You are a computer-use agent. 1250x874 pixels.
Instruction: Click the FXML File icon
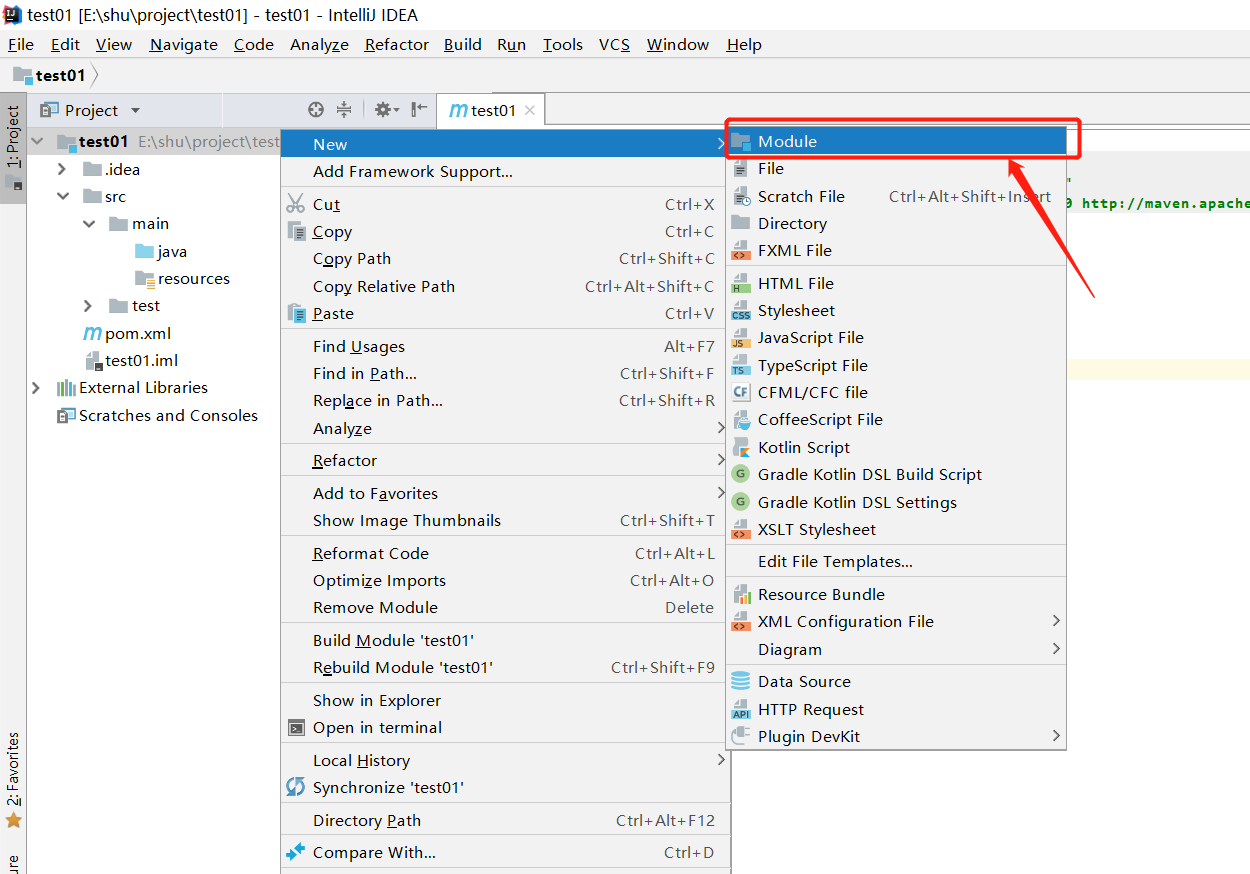coord(741,250)
